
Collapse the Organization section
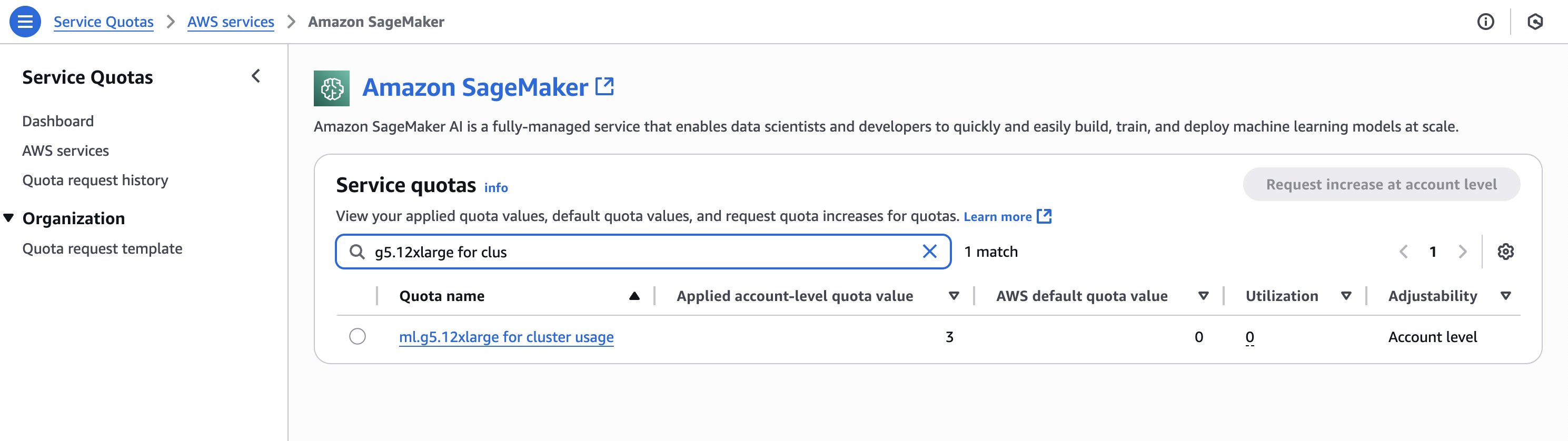point(8,218)
